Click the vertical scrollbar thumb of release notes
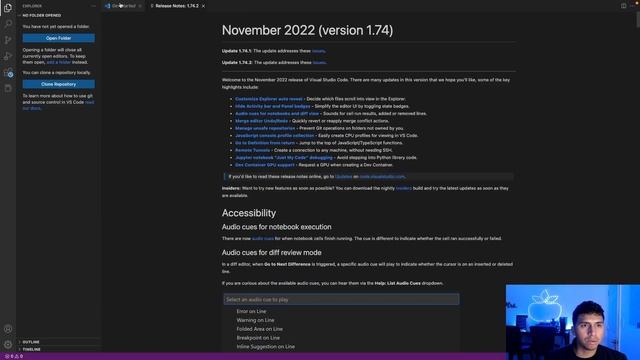Viewport: 640px width, 360px height. coord(638,19)
